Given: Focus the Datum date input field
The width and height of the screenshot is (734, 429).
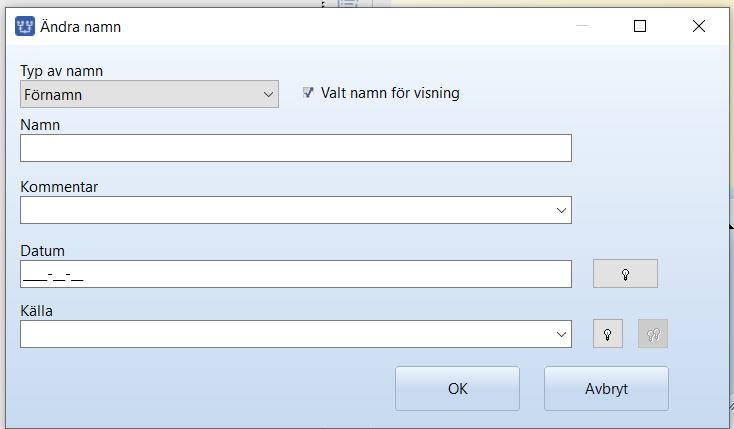Looking at the screenshot, I should point(295,274).
